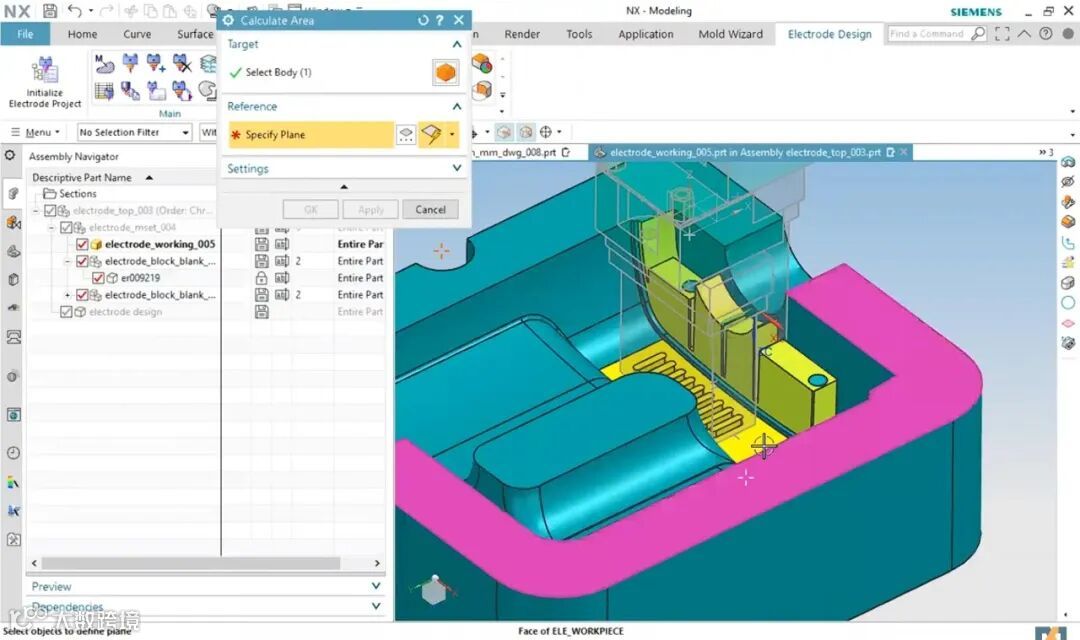The width and height of the screenshot is (1080, 640).
Task: Click the circle icon on right toolbar
Action: [1068, 302]
